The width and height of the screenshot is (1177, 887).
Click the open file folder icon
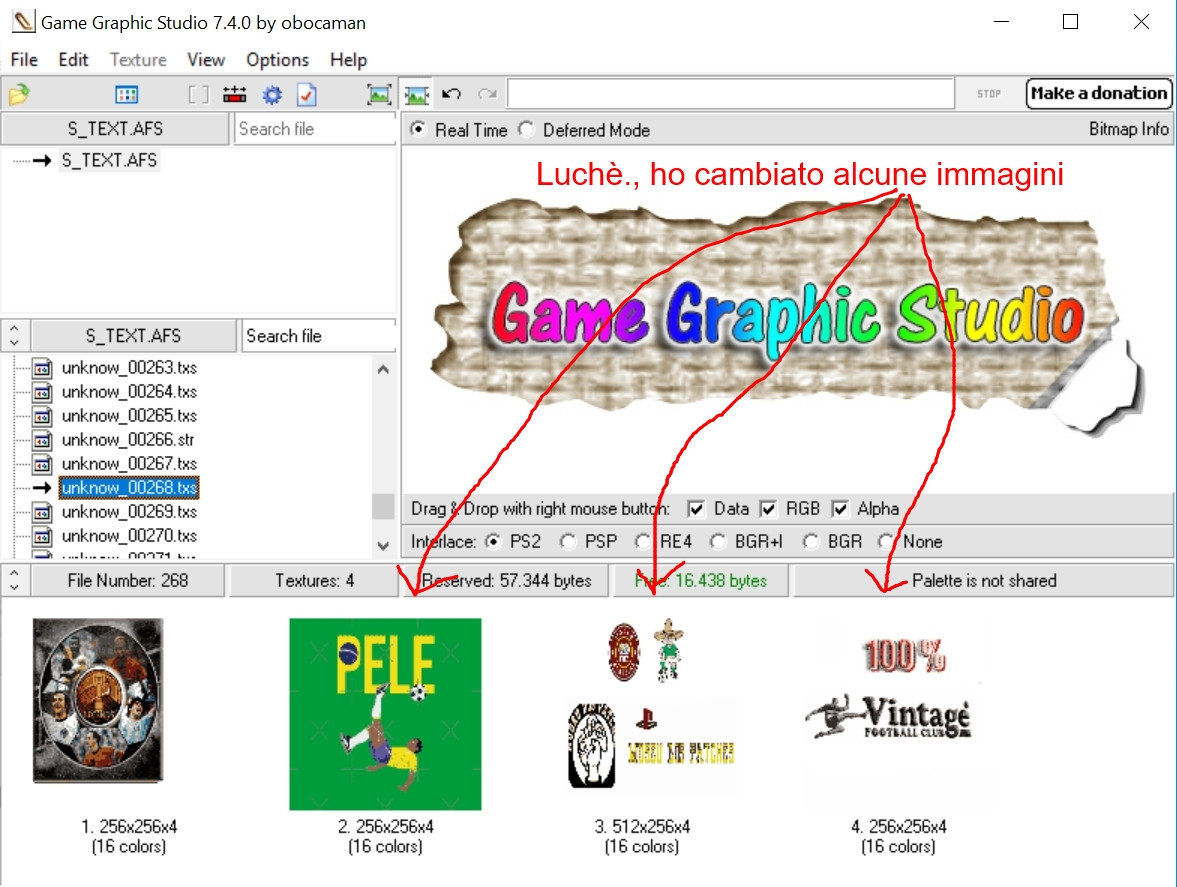click(x=19, y=94)
